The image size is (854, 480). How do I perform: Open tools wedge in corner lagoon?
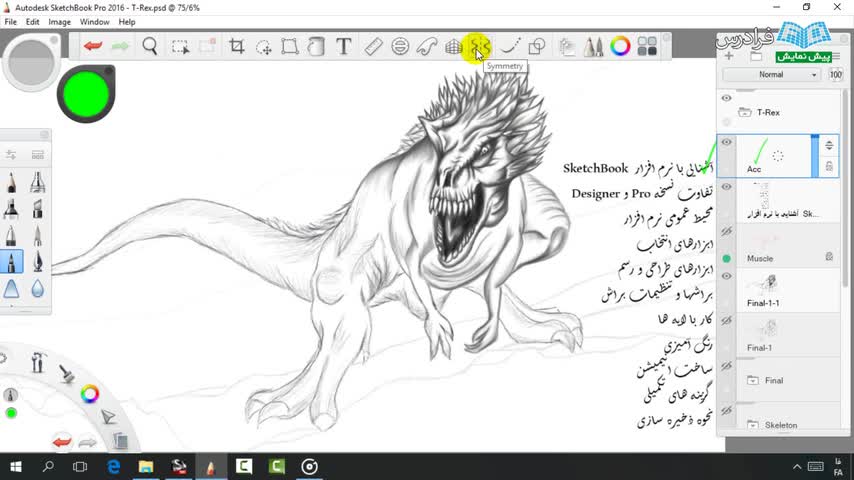coord(38,362)
